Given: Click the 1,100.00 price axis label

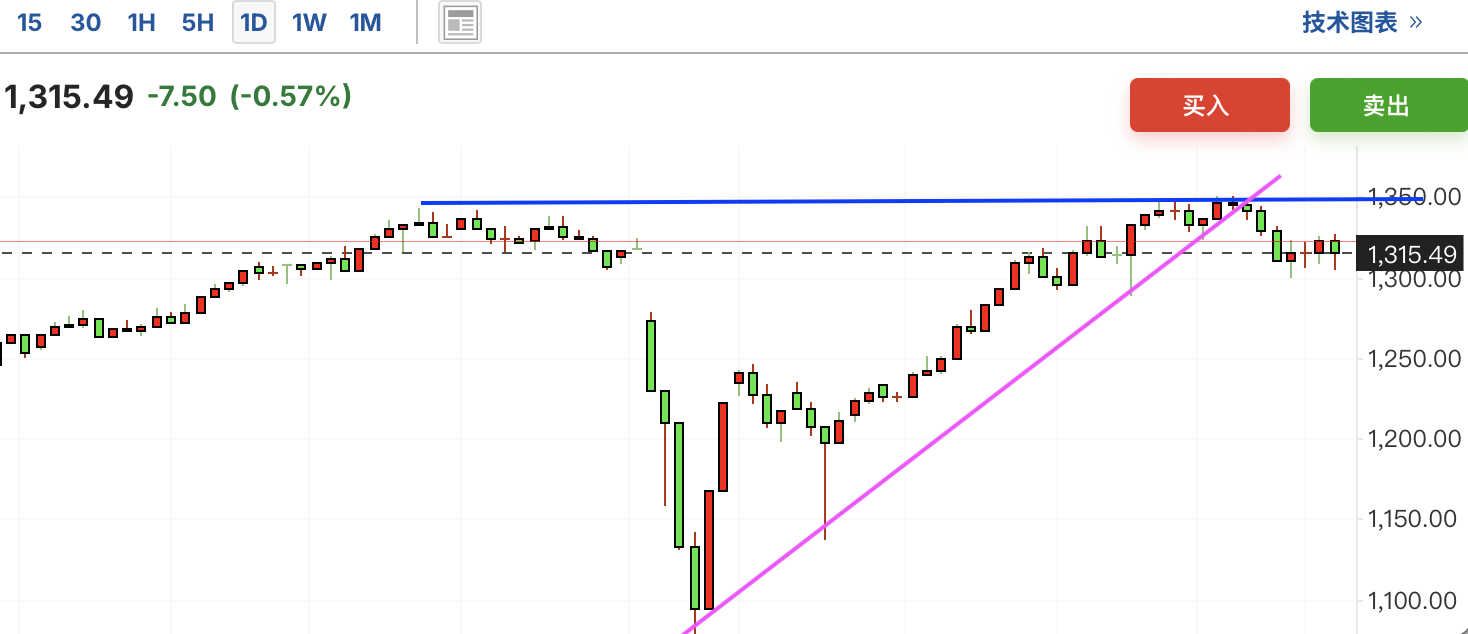Looking at the screenshot, I should click(1410, 600).
